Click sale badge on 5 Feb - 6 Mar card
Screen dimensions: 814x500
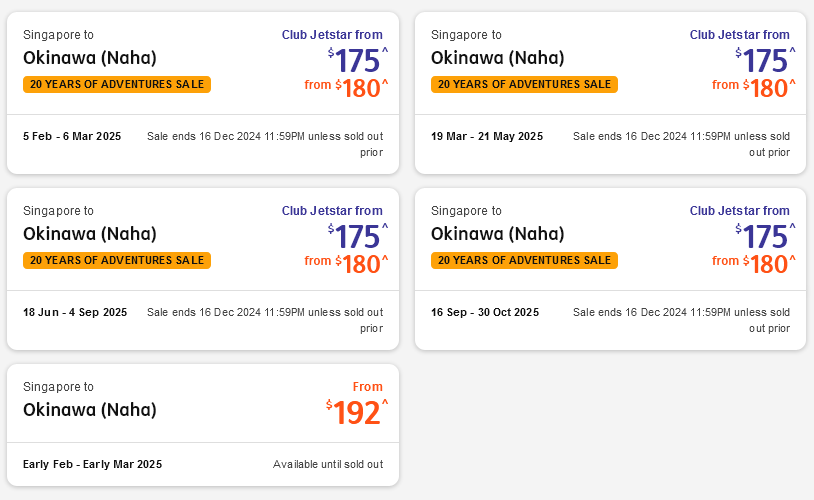click(117, 84)
